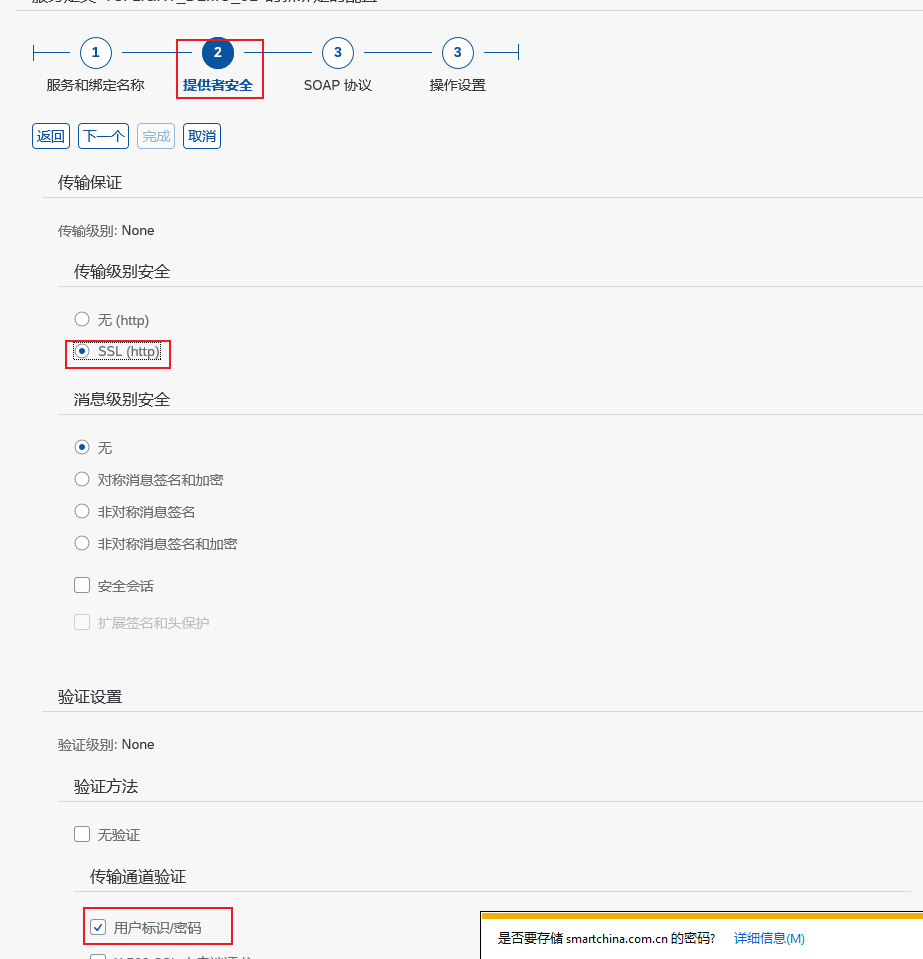Click the 传输级别安全 heading
The width and height of the screenshot is (923, 959).
[122, 272]
